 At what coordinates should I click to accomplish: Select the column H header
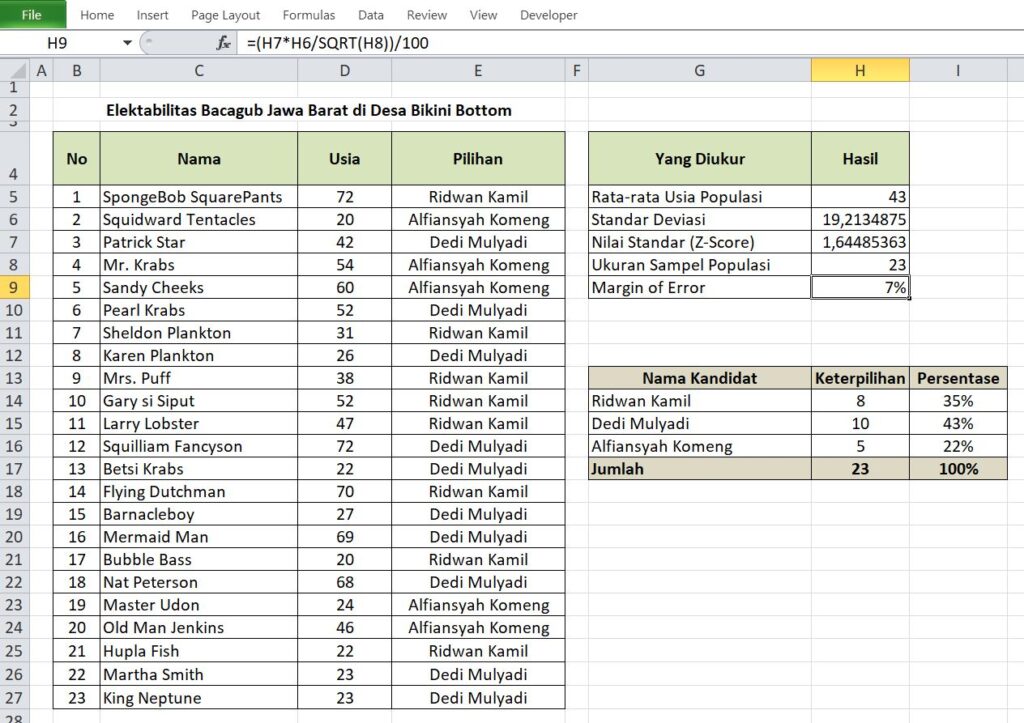pyautogui.click(x=860, y=71)
